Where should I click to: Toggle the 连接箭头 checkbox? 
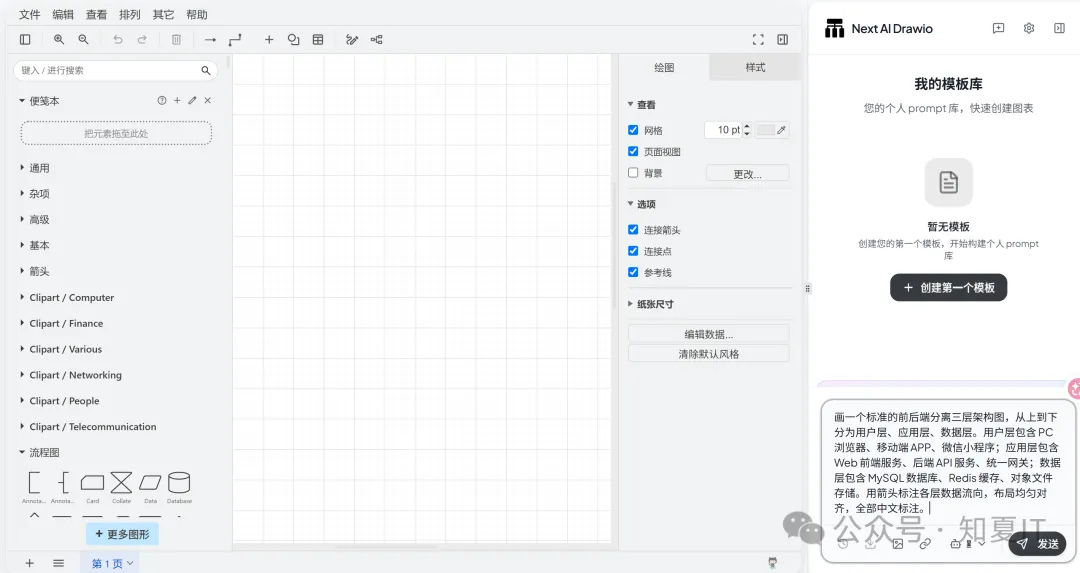633,229
